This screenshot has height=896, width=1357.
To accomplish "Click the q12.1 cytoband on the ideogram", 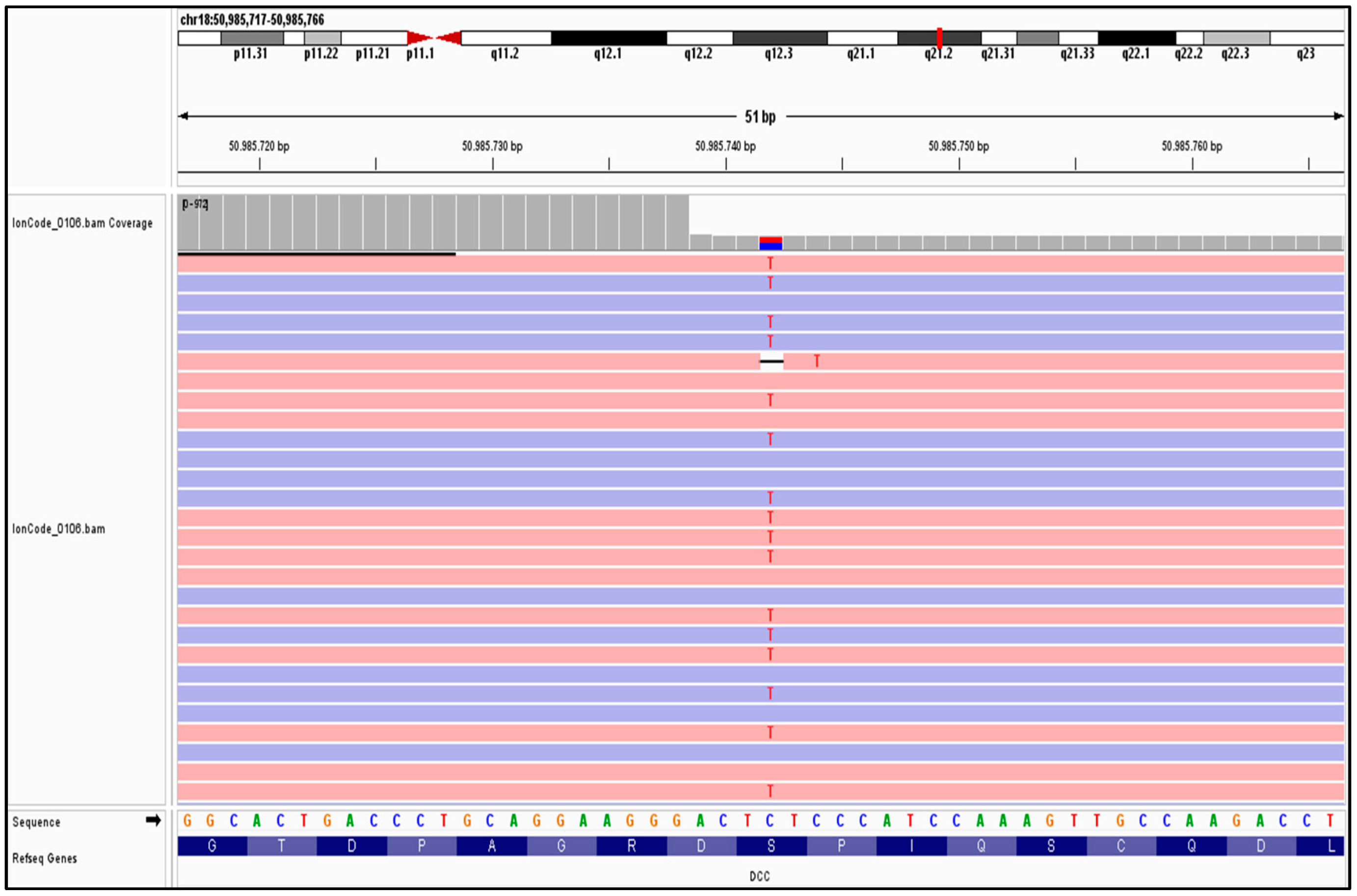I will 609,38.
